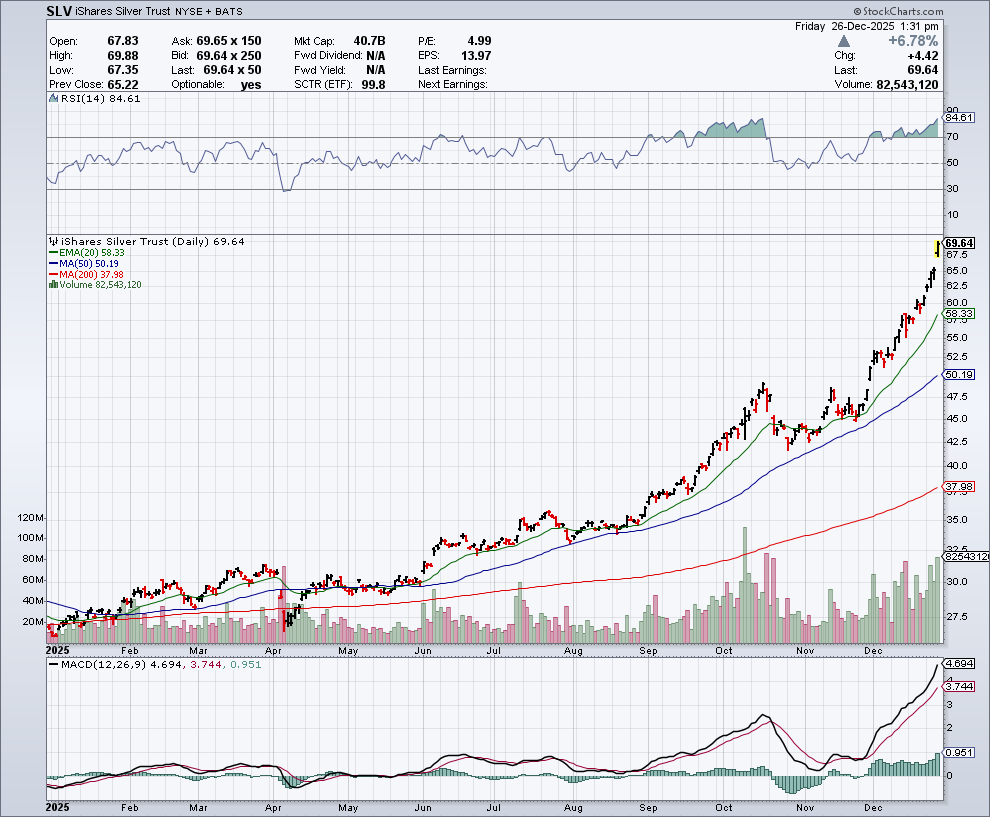Viewport: 990px width, 817px height.
Task: Click the 82543120 volume tag on the right axis
Action: pyautogui.click(x=967, y=556)
